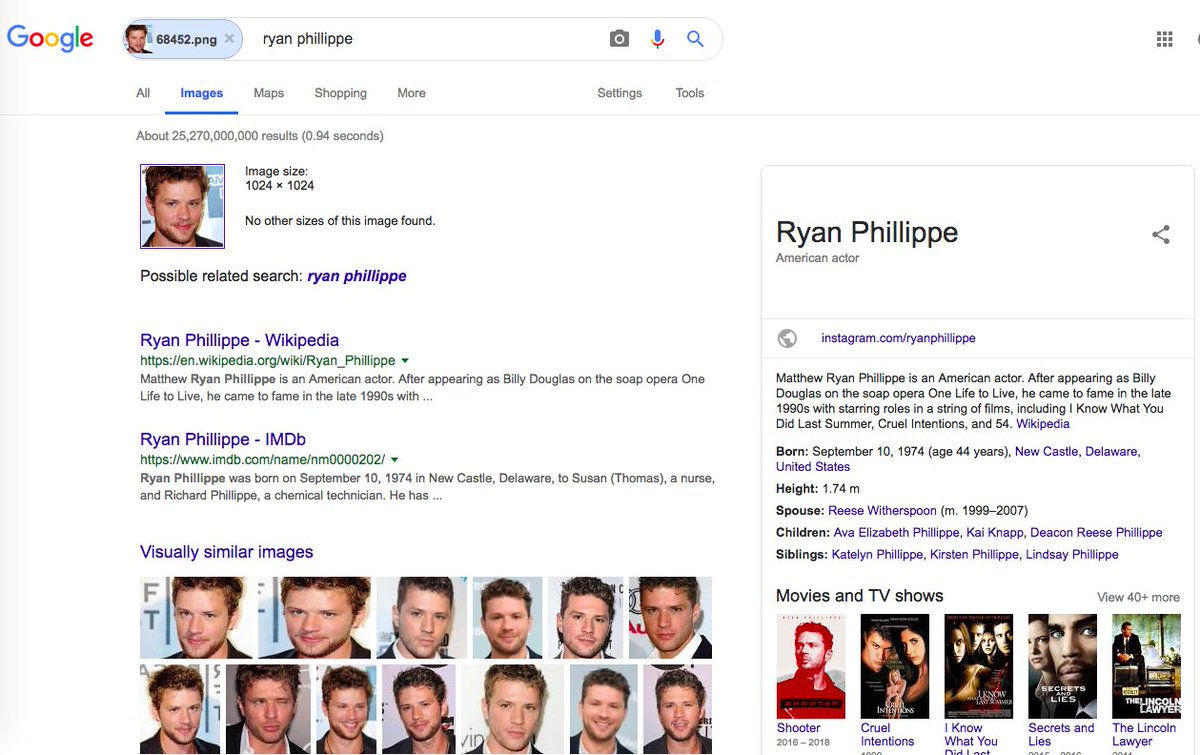This screenshot has width=1200, height=755.
Task: Open The Lincoln Lawyer poster
Action: click(1146, 666)
